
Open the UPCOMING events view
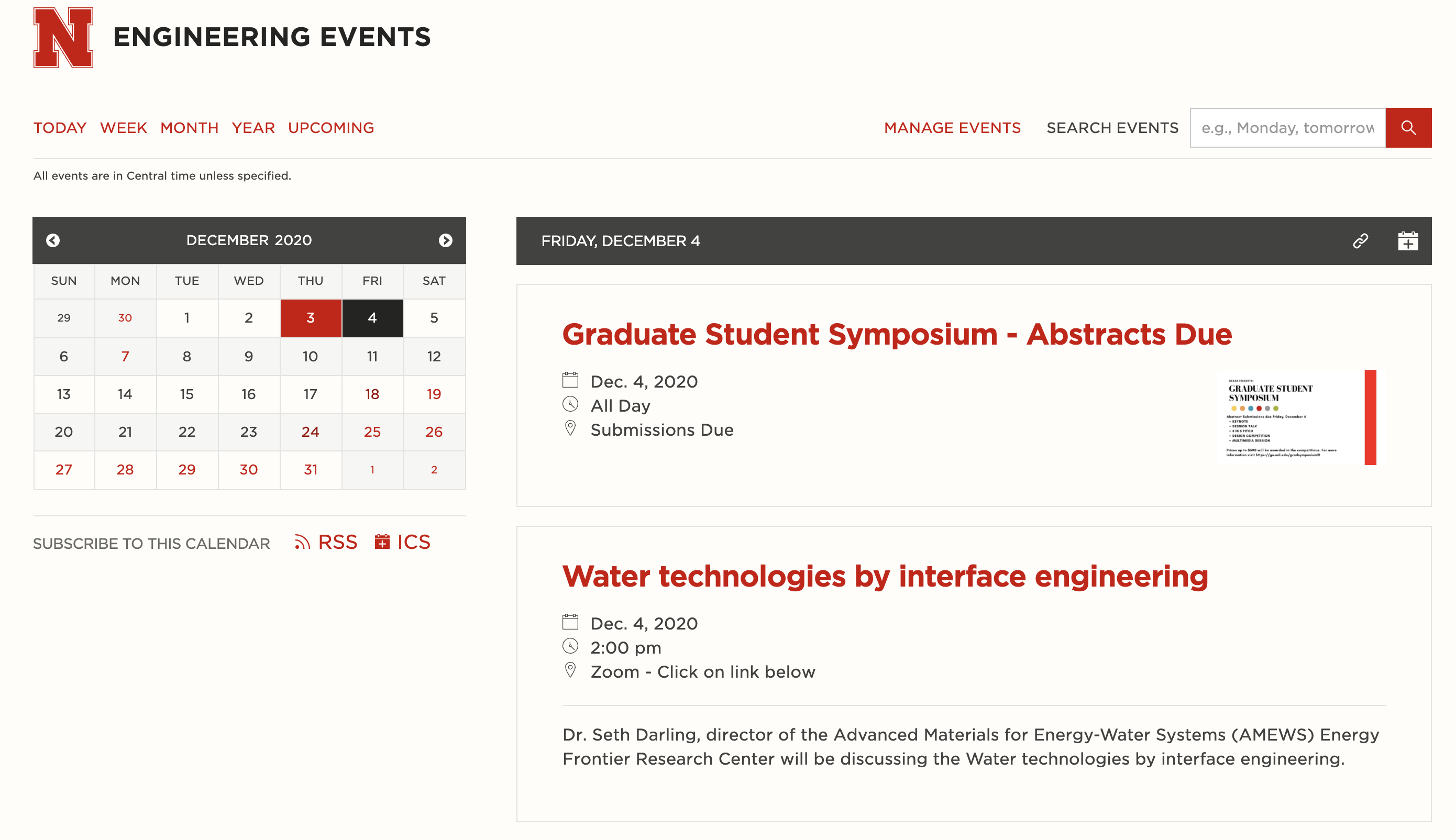point(330,127)
